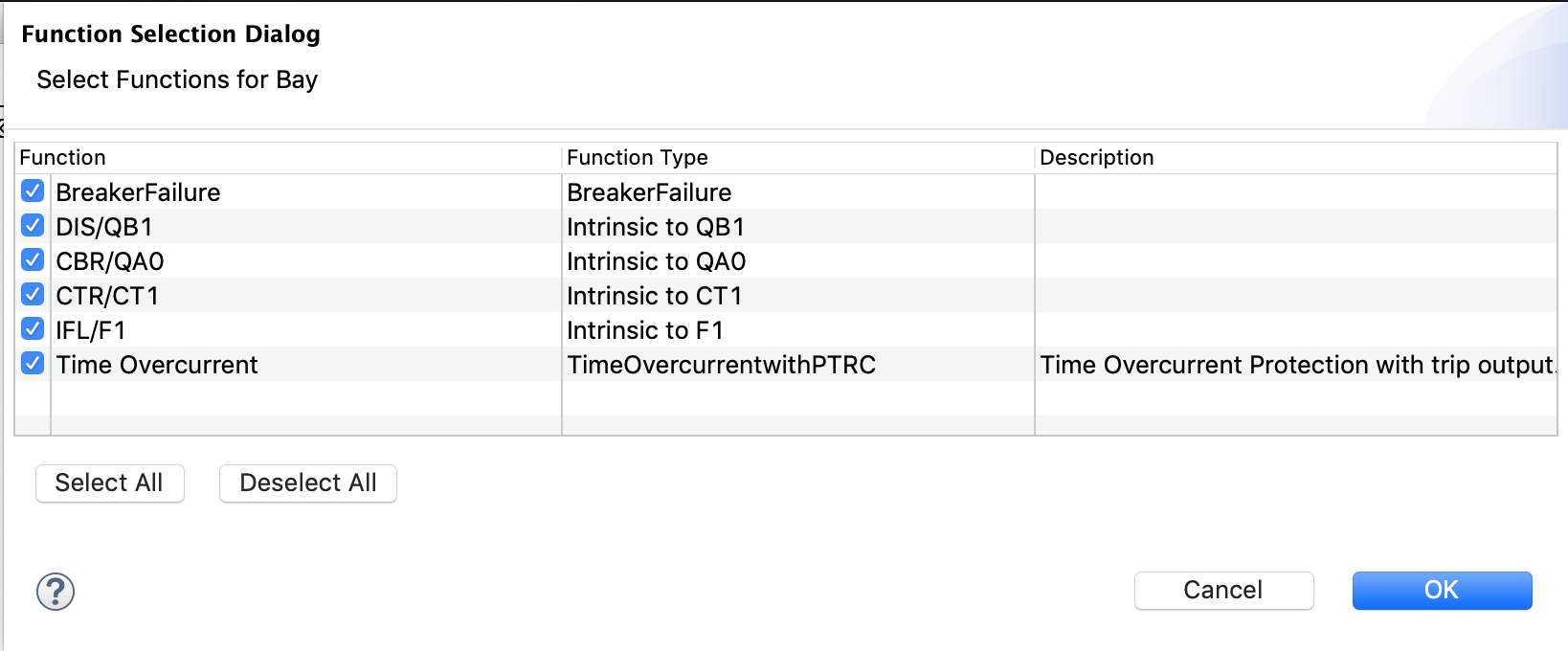This screenshot has height=651, width=1568.
Task: Uncheck the Time Overcurrent checkbox
Action: pyautogui.click(x=33, y=364)
